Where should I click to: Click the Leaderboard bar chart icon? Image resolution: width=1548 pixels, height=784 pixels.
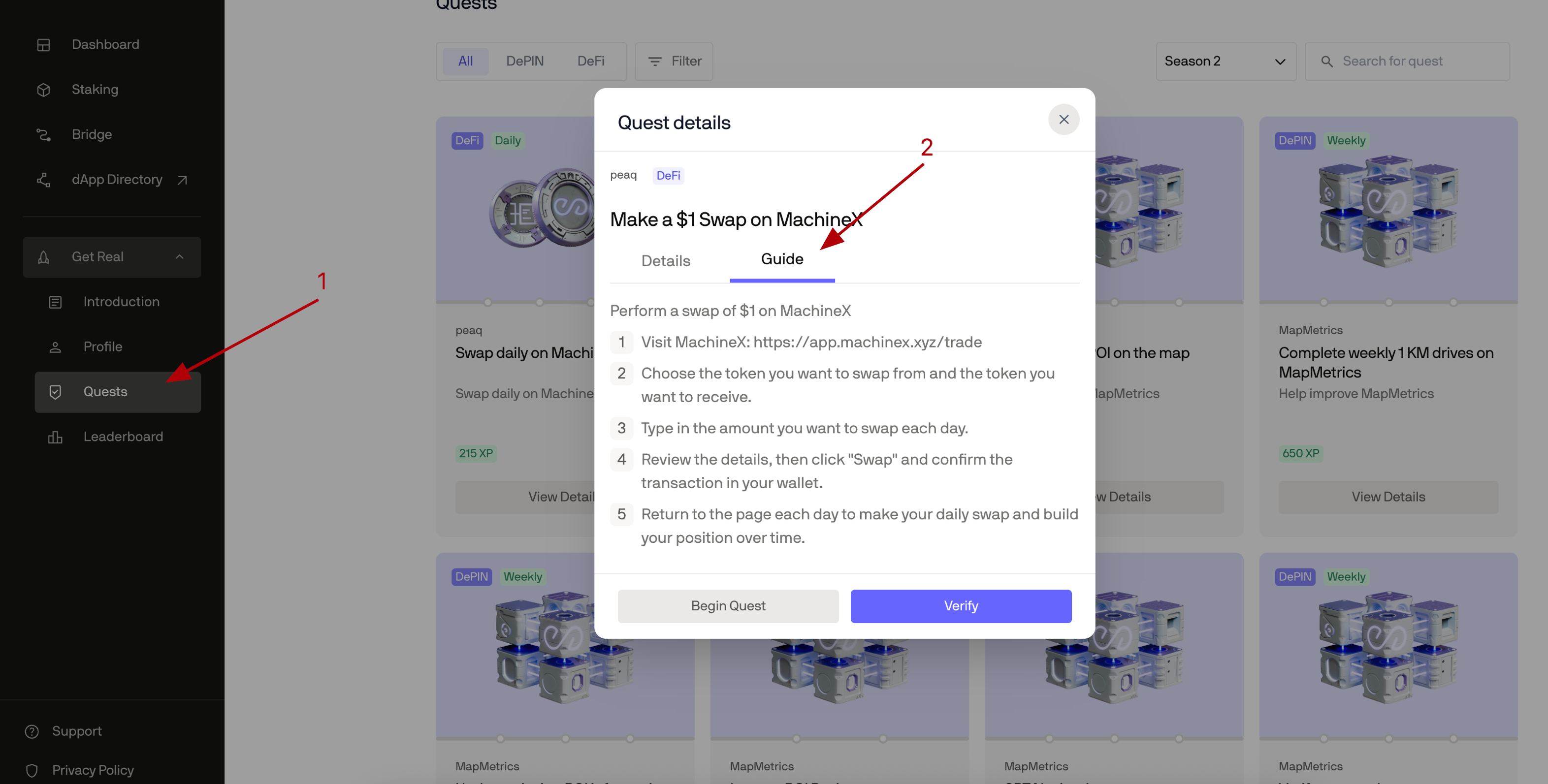[x=55, y=437]
